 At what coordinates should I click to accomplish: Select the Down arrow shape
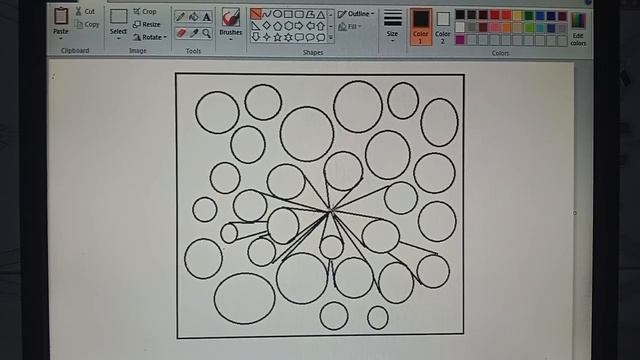256,37
